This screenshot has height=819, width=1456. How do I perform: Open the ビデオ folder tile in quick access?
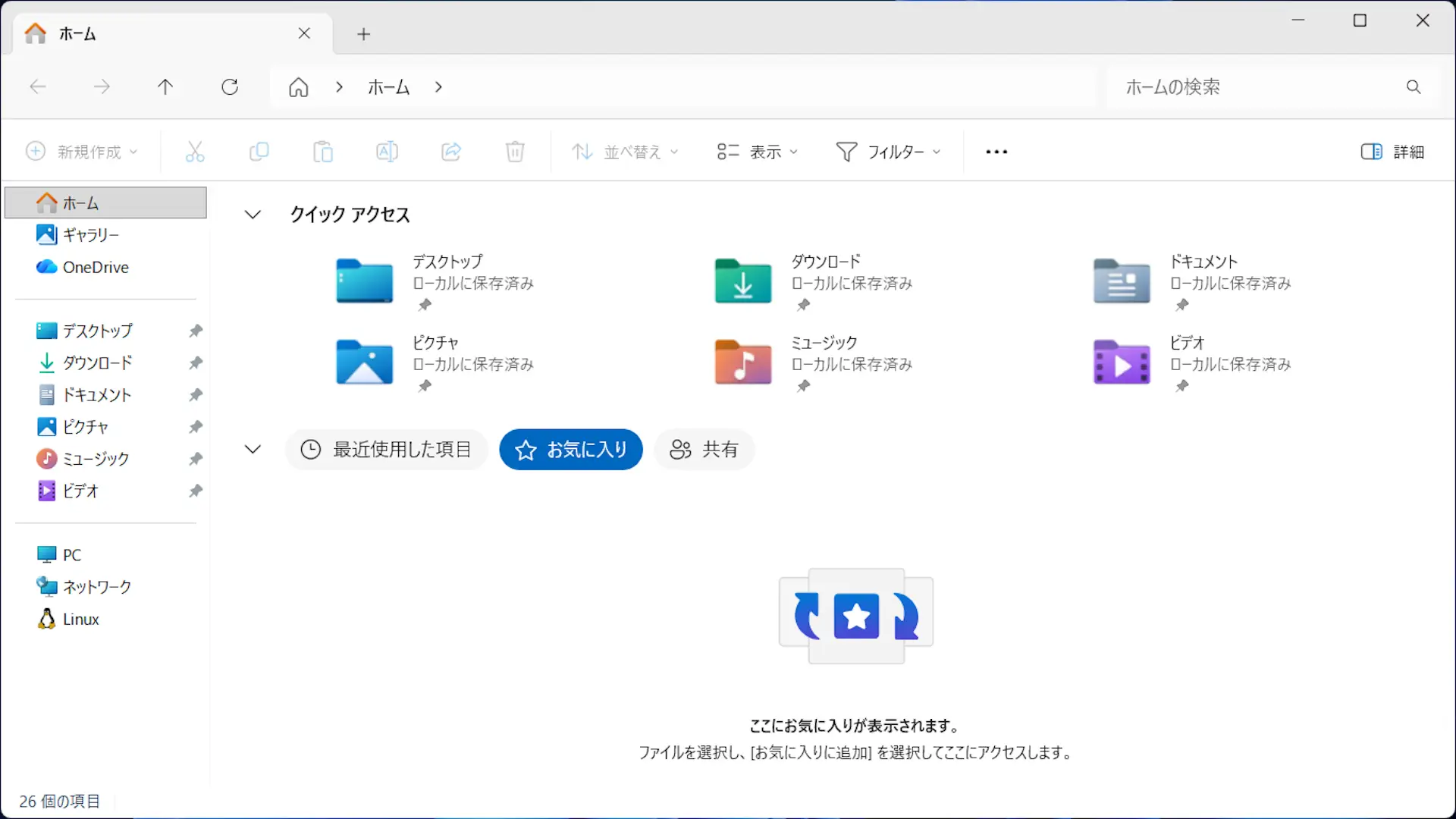(1193, 364)
